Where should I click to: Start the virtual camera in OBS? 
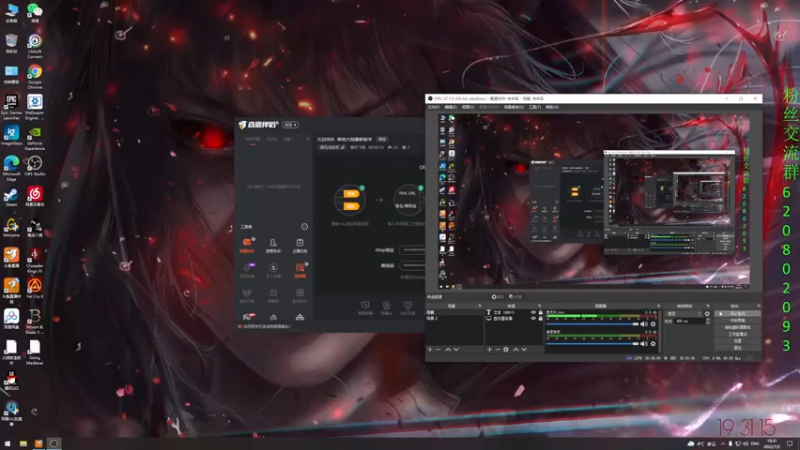pyautogui.click(x=738, y=327)
